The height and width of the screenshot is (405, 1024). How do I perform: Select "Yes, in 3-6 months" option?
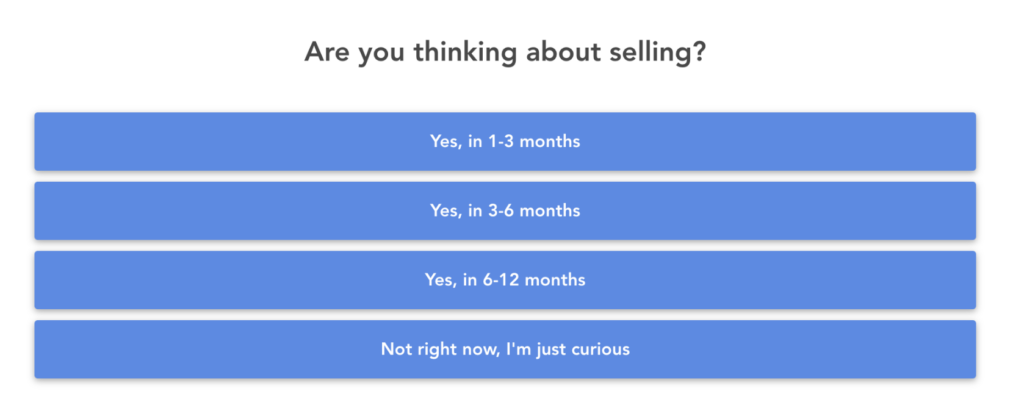[x=505, y=211]
